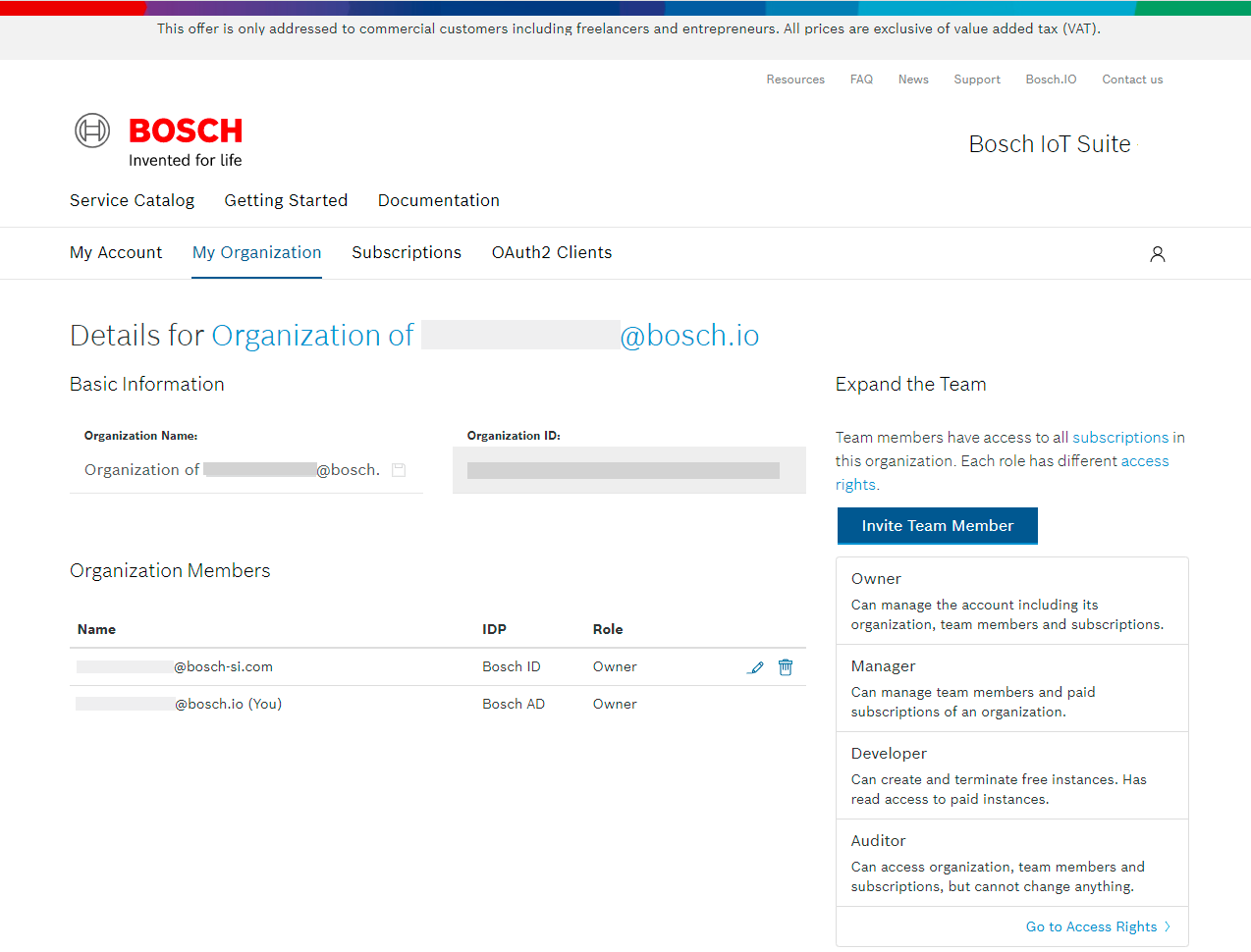Click the save icon beside Organization Name

[x=399, y=470]
